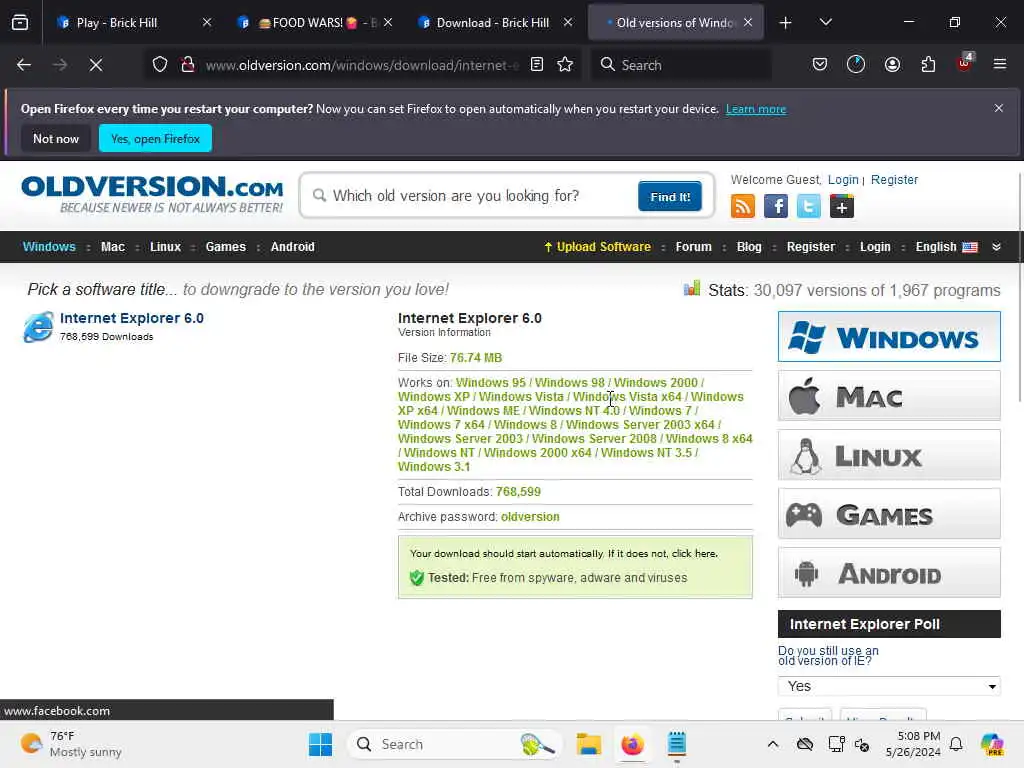Image resolution: width=1024 pixels, height=768 pixels.
Task: Open notifications bell in system tray
Action: [956, 744]
